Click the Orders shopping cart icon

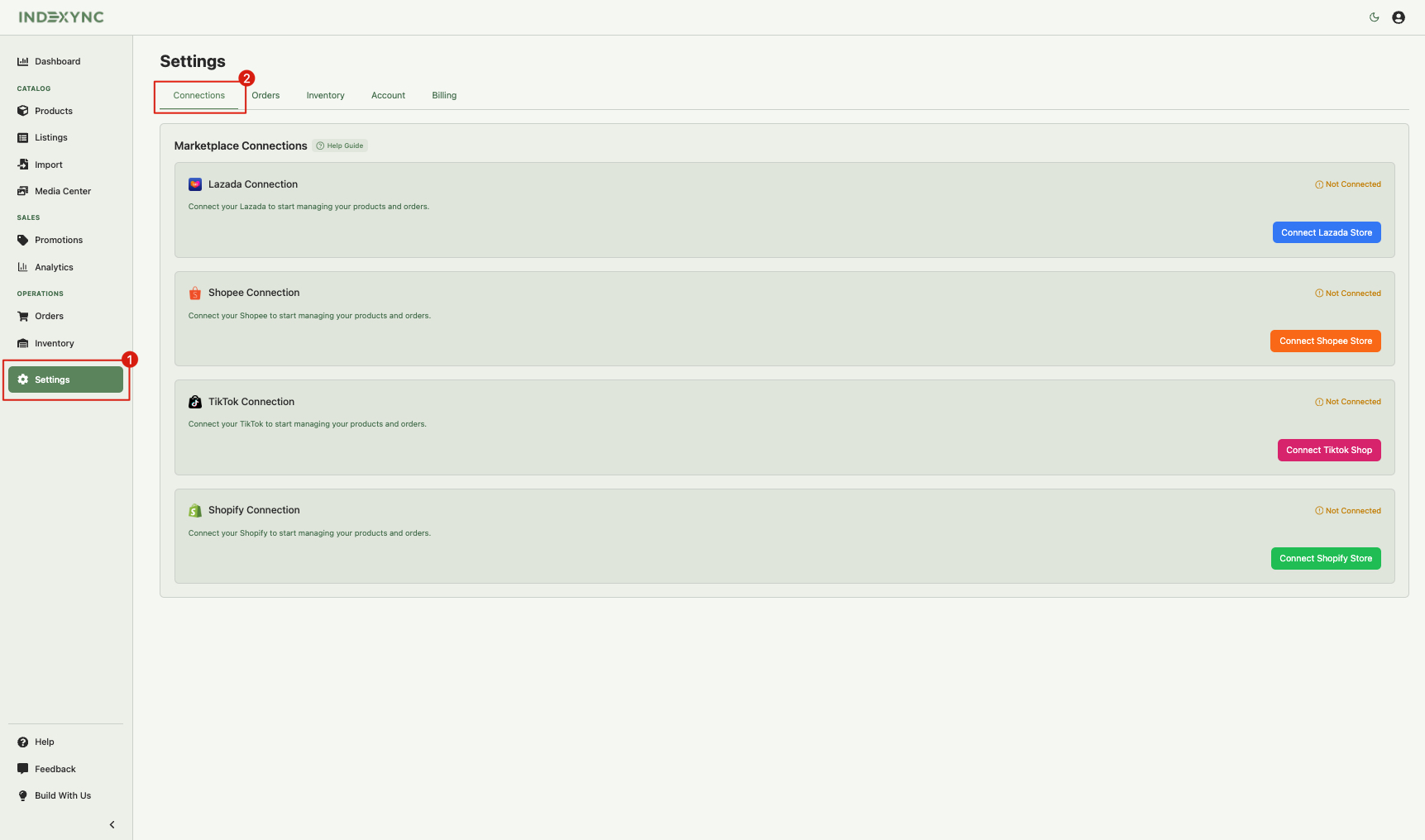(x=23, y=316)
